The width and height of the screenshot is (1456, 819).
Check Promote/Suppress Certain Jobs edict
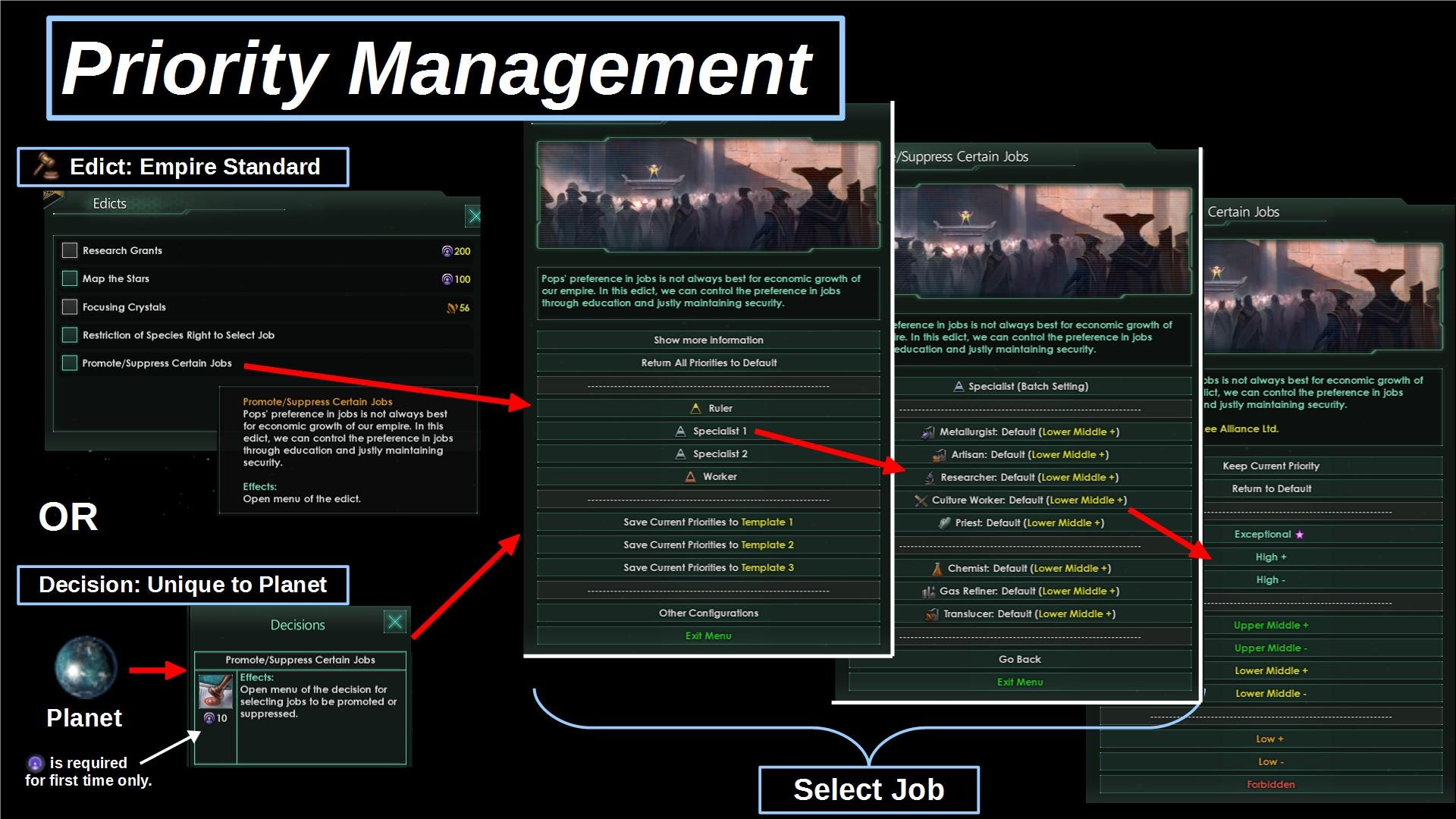[x=70, y=363]
